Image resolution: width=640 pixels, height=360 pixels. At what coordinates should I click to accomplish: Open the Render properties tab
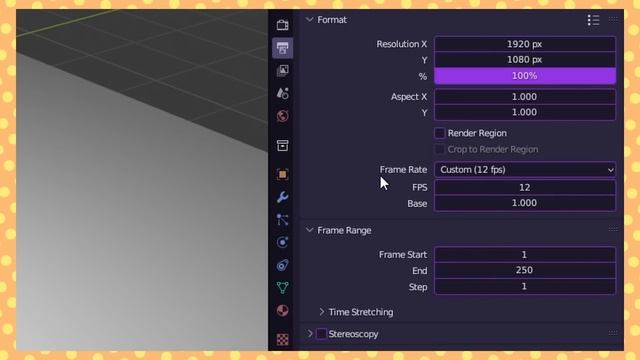tap(282, 25)
